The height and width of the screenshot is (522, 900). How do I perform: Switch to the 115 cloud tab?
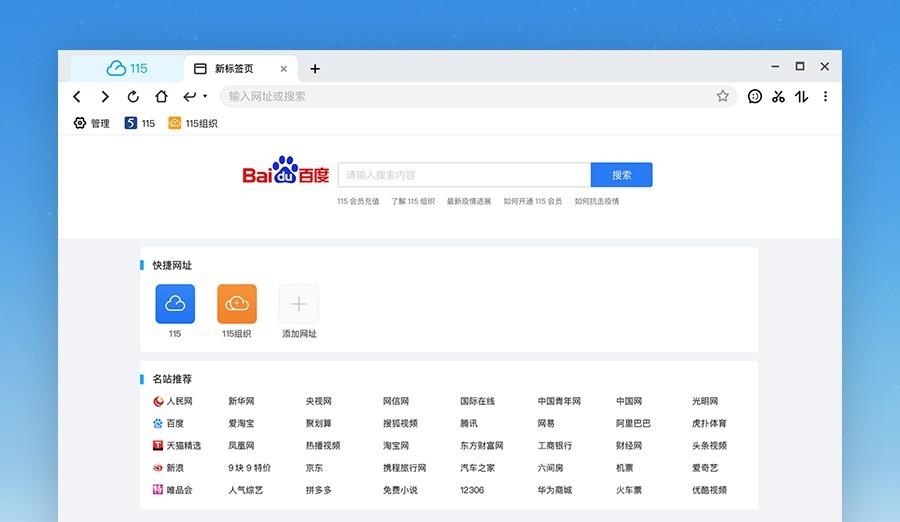click(x=127, y=68)
